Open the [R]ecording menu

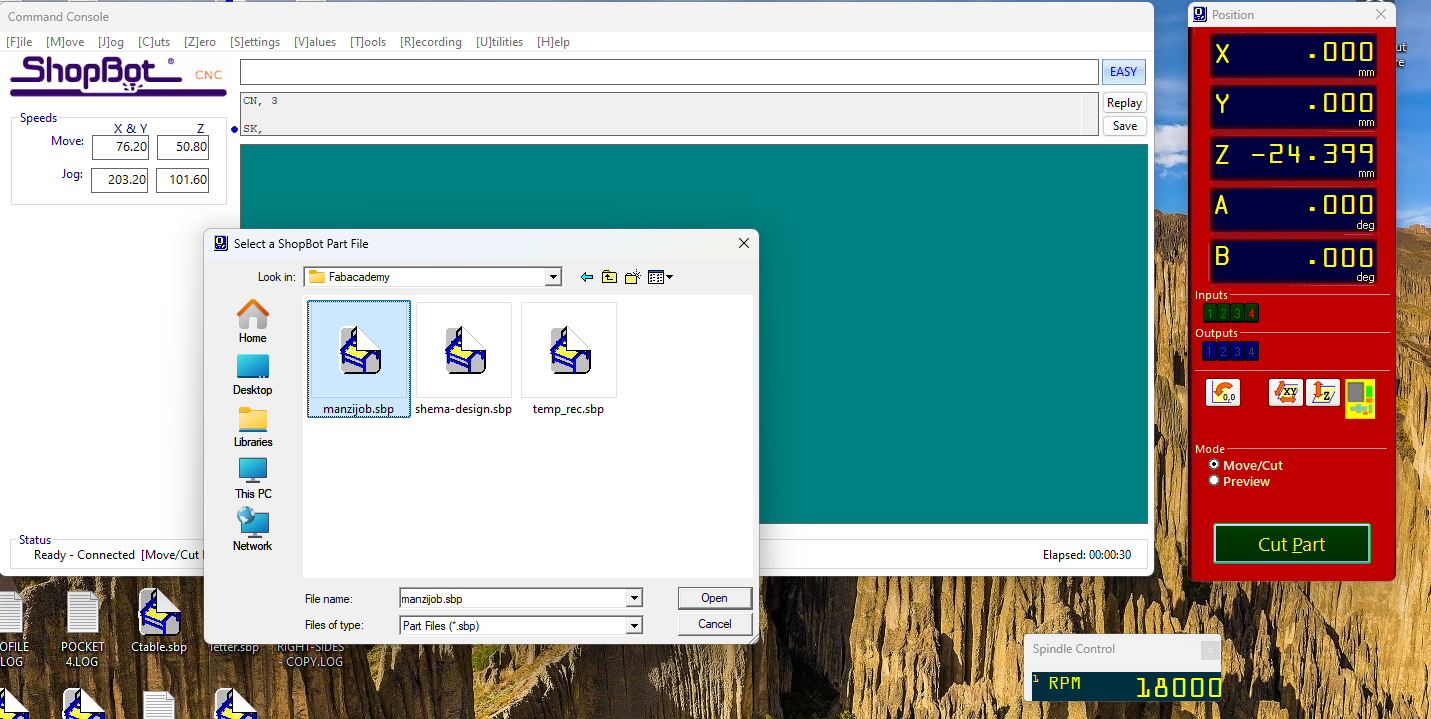[x=431, y=42]
